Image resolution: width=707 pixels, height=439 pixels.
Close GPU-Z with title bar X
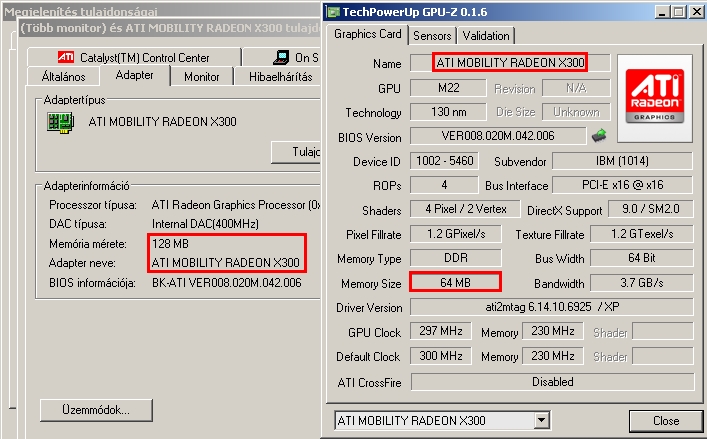point(696,12)
